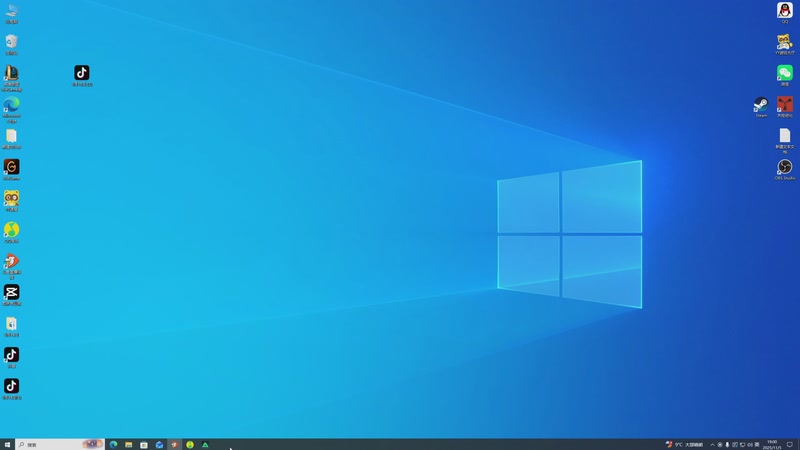Launch the League of Legends desktop shortcut
800x450 pixels.
(x=11, y=78)
